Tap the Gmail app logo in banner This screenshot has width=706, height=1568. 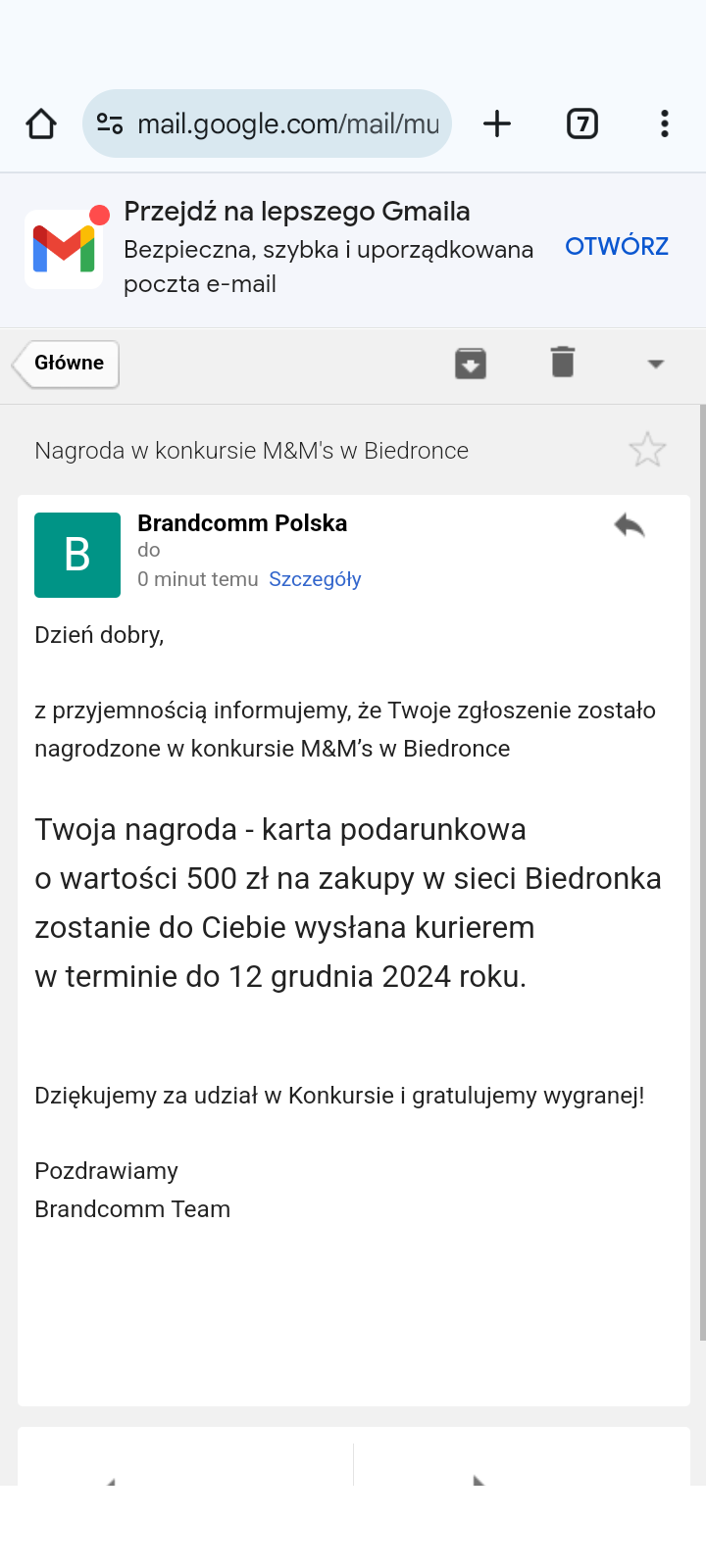point(64,249)
